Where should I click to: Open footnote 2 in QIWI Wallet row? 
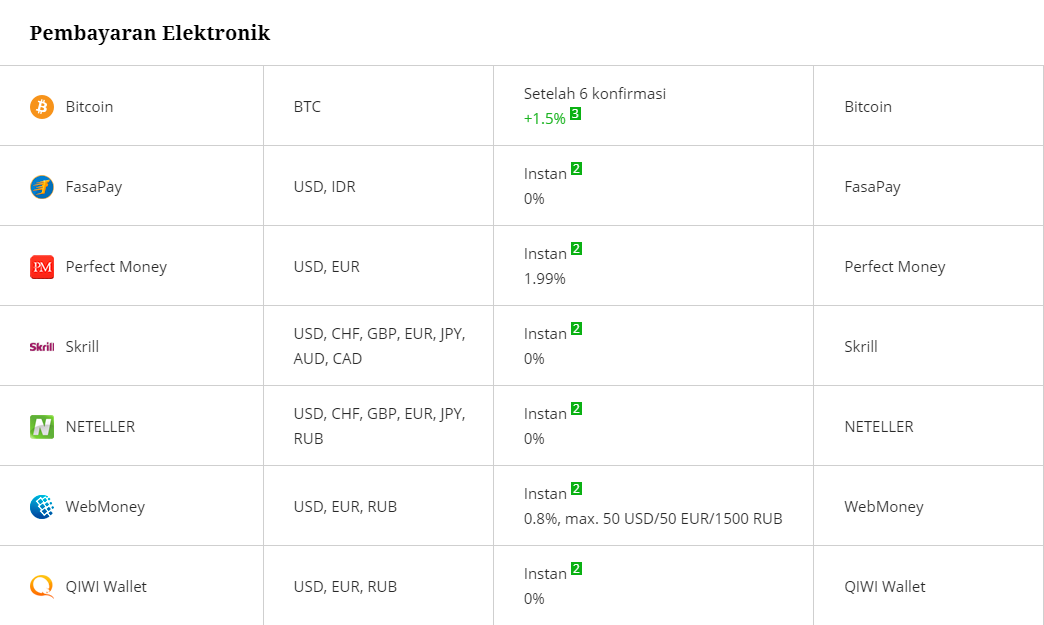point(576,569)
